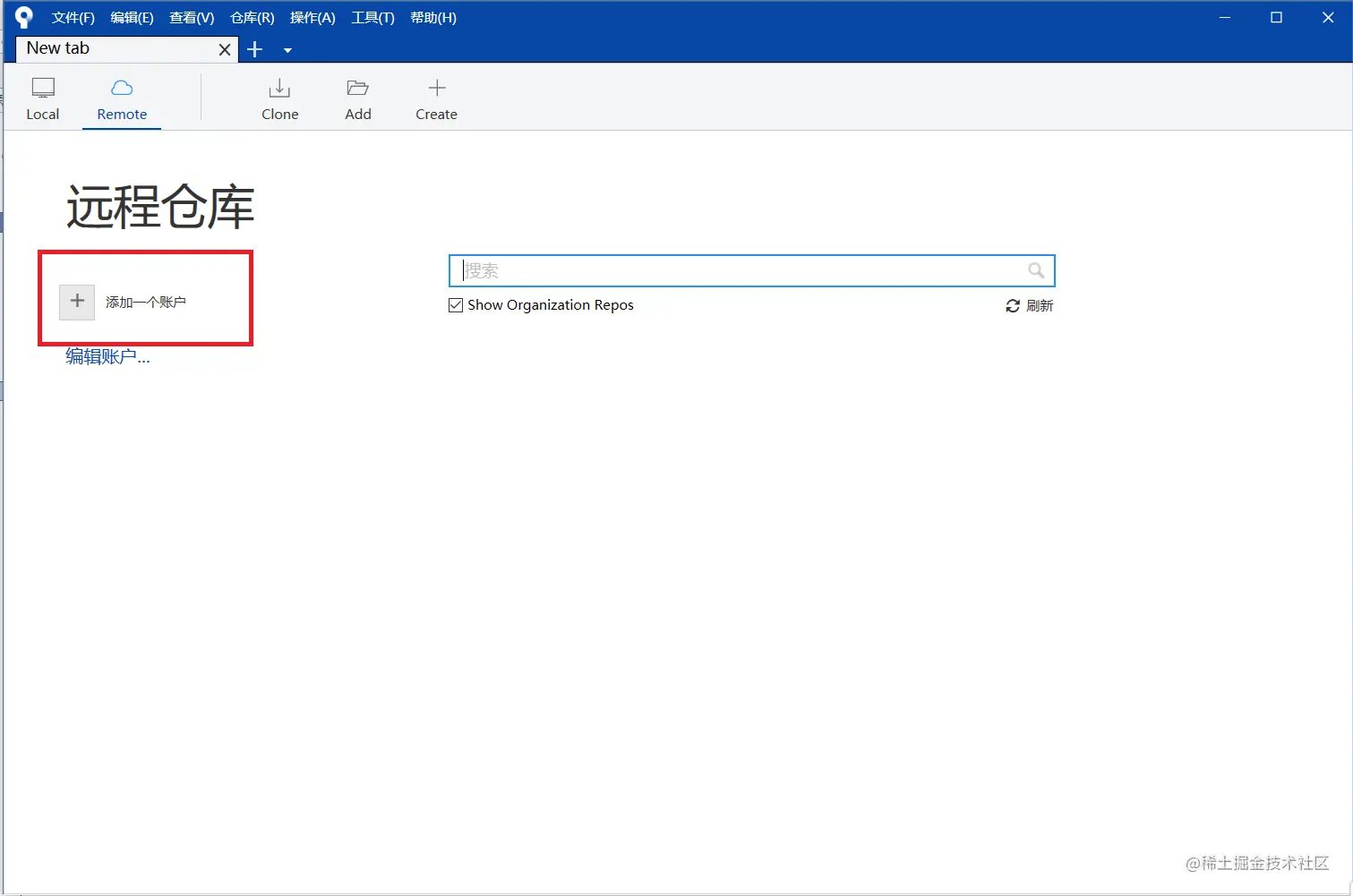
Task: Open the 工具(T) menu
Action: point(373,18)
